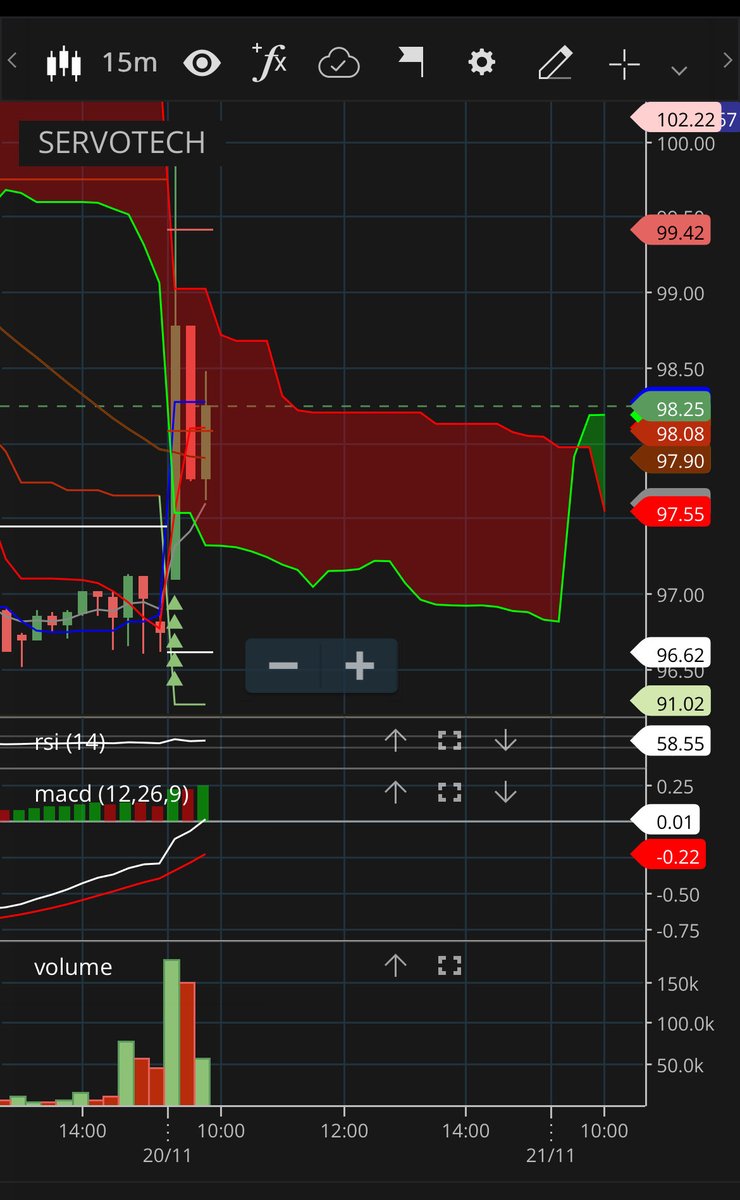Screen dimensions: 740x1200
Task: Click the flag alert icon
Action: click(x=411, y=64)
